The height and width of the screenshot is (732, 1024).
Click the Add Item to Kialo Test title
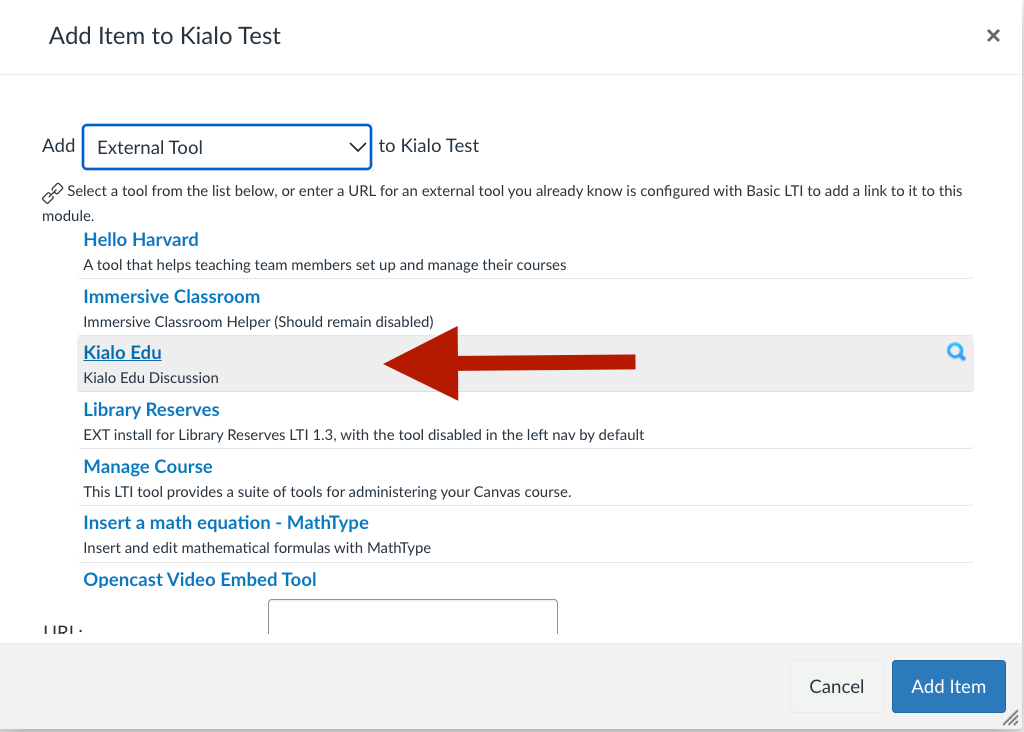point(165,36)
